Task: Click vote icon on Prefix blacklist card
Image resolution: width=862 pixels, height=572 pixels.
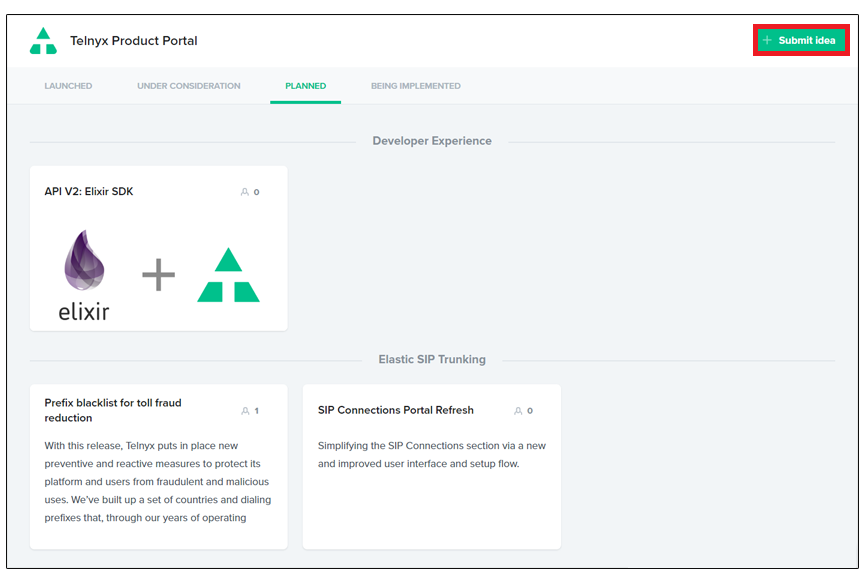Action: [x=245, y=411]
